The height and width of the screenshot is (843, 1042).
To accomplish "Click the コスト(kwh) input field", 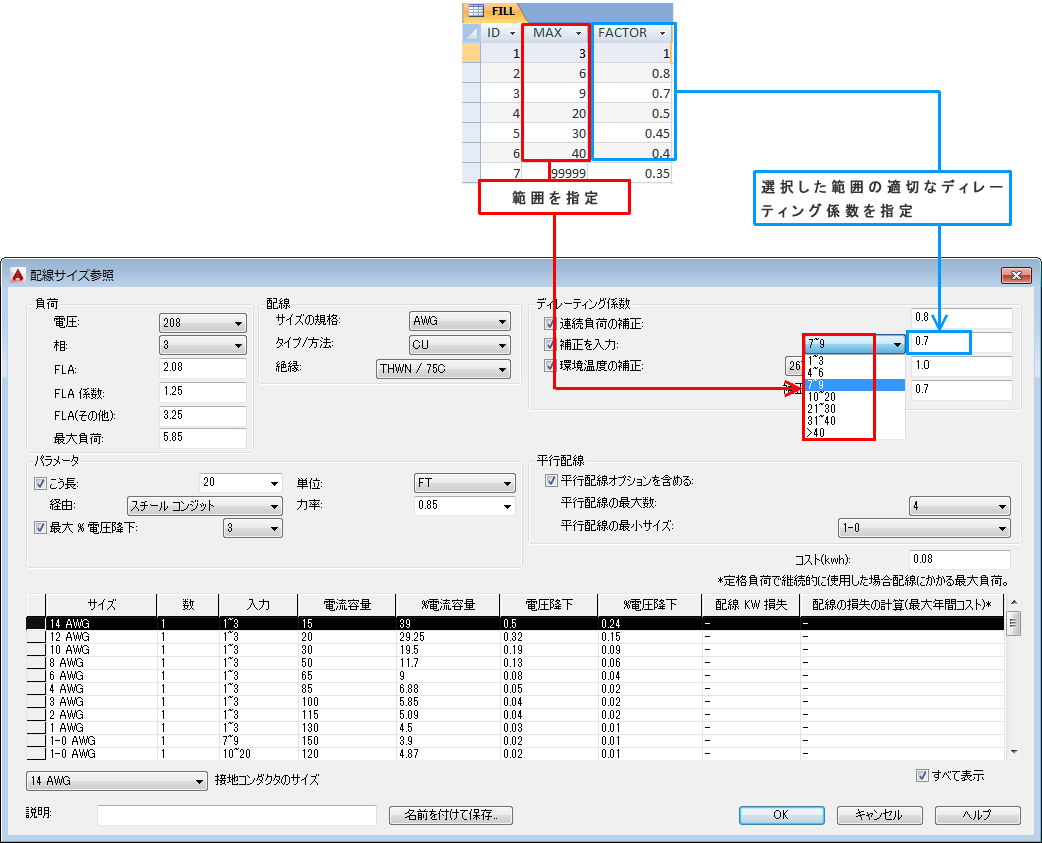I will tap(960, 559).
